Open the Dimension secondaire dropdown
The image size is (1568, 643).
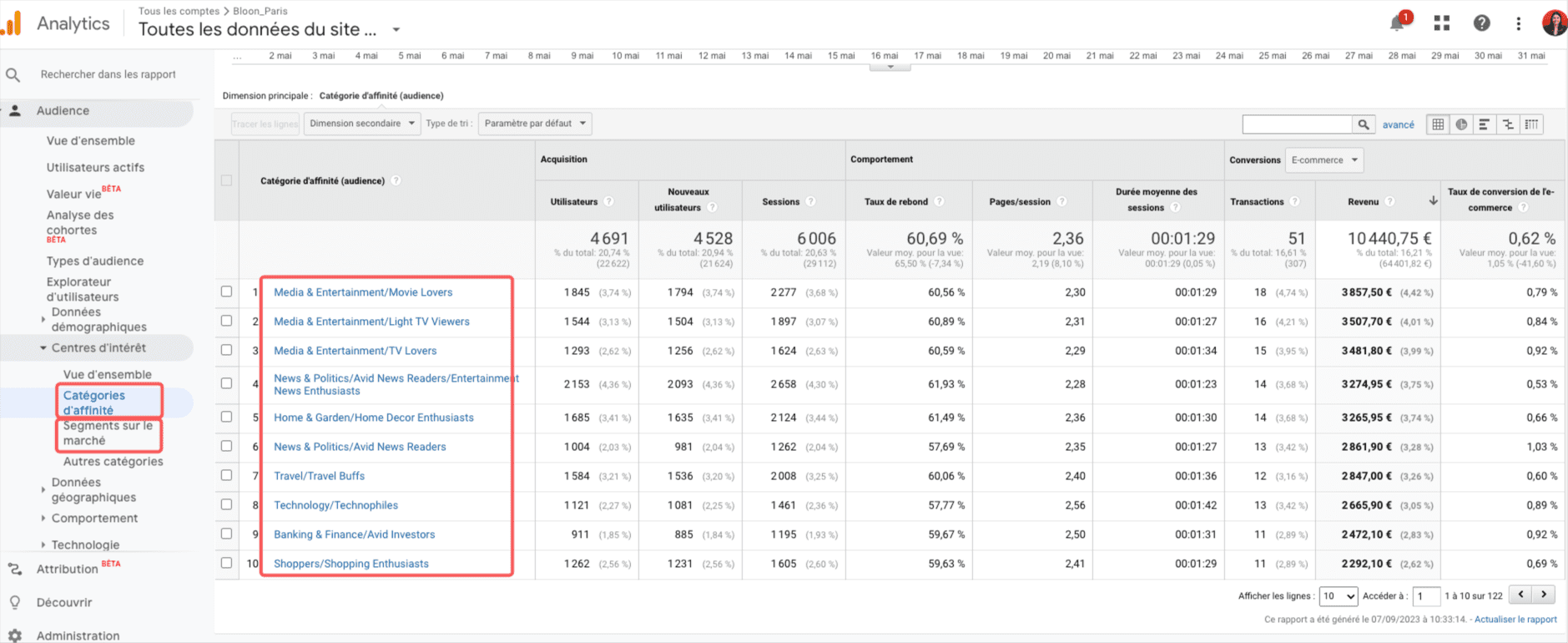[362, 124]
